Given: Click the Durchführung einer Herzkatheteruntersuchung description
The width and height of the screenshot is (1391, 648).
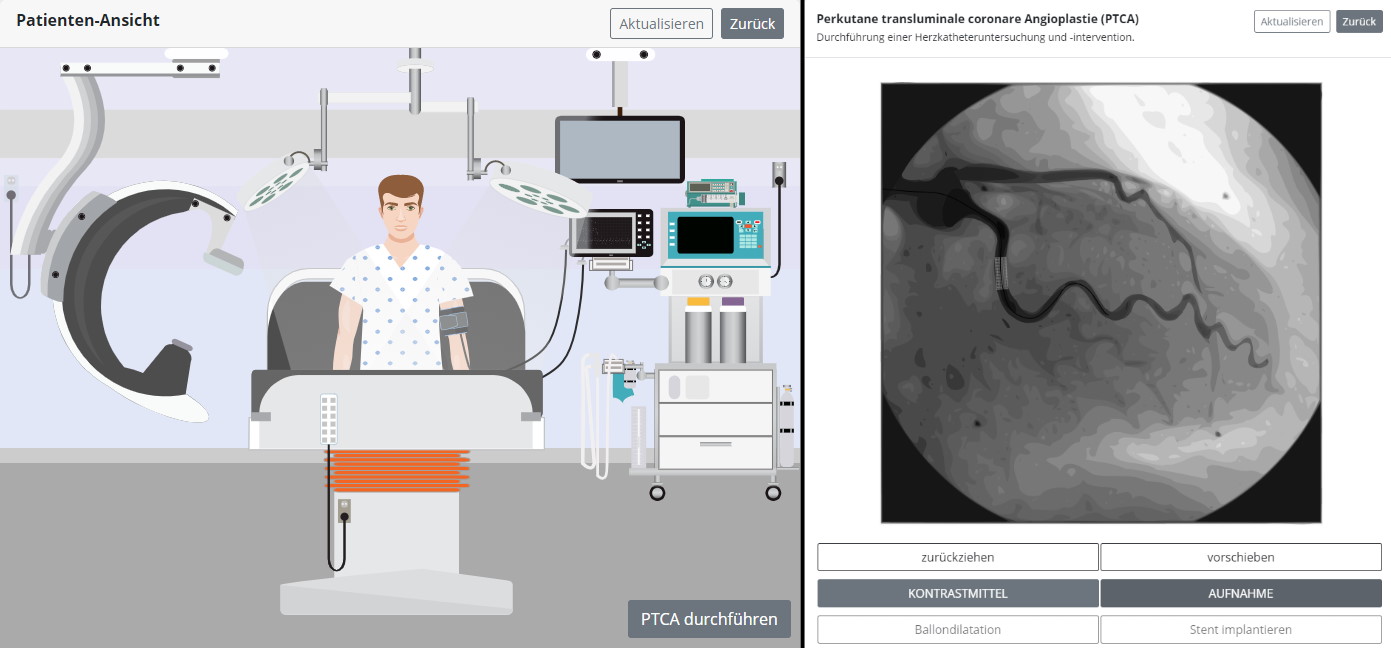Looking at the screenshot, I should [975, 38].
